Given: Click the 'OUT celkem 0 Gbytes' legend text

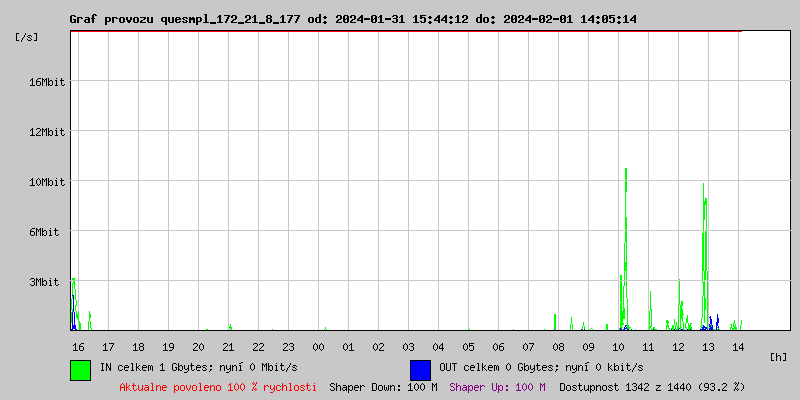Looking at the screenshot, I should [541, 367].
